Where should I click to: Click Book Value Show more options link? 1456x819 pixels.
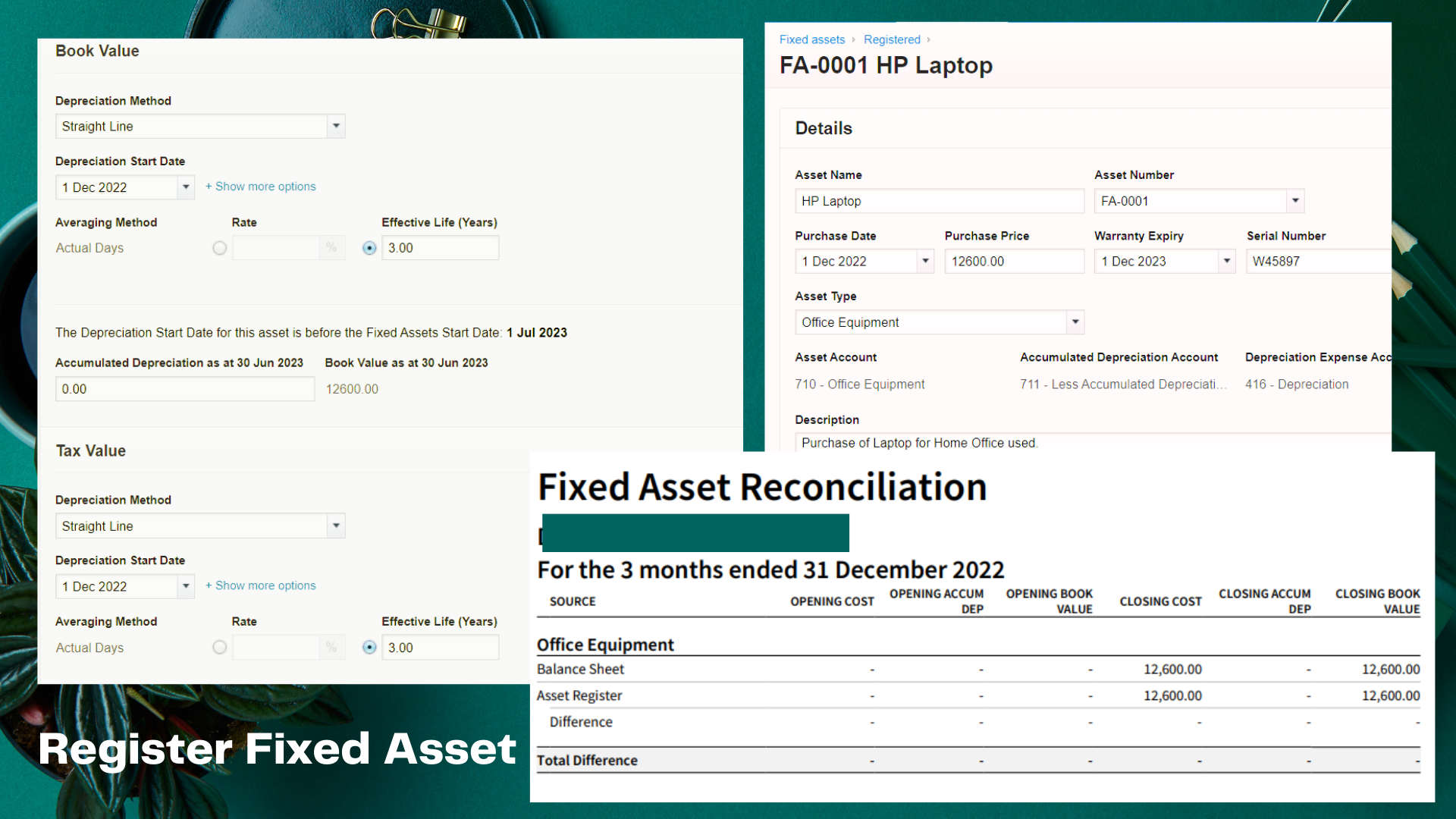tap(260, 187)
